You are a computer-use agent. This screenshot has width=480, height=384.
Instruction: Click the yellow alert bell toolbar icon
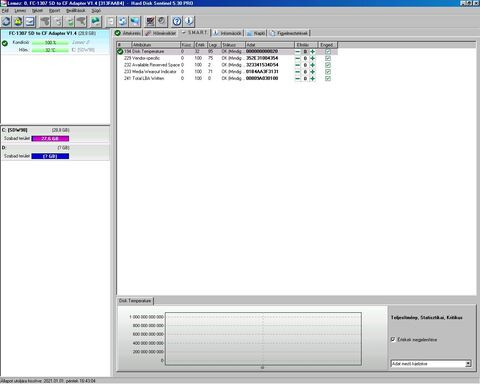pyautogui.click(x=18, y=22)
